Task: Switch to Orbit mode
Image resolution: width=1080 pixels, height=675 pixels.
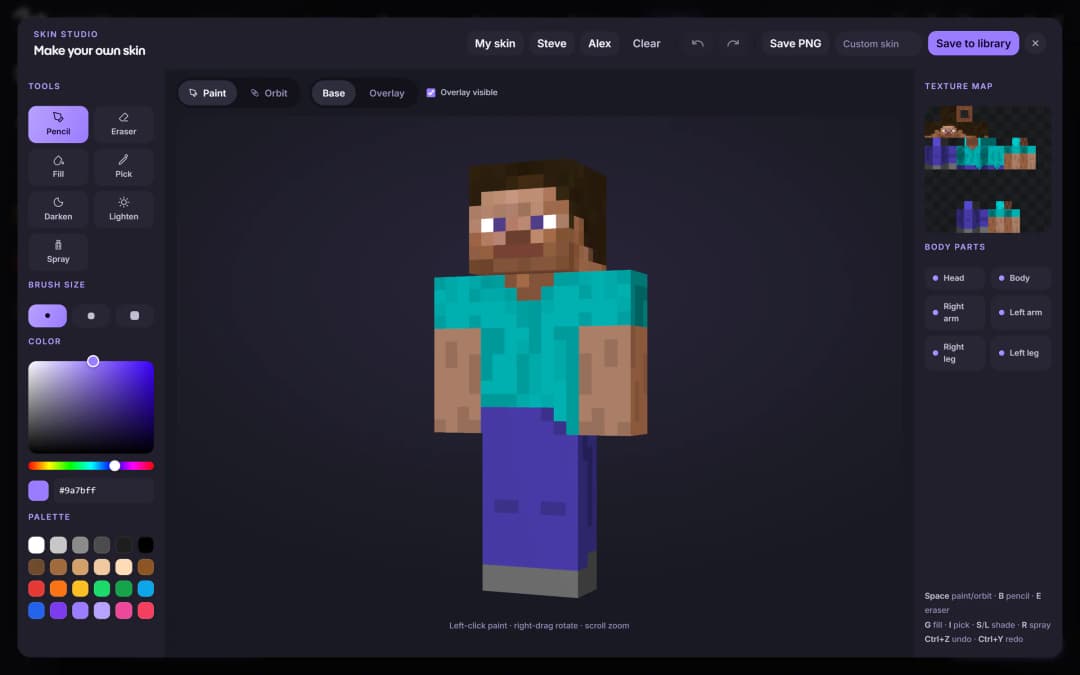Action: click(x=269, y=93)
